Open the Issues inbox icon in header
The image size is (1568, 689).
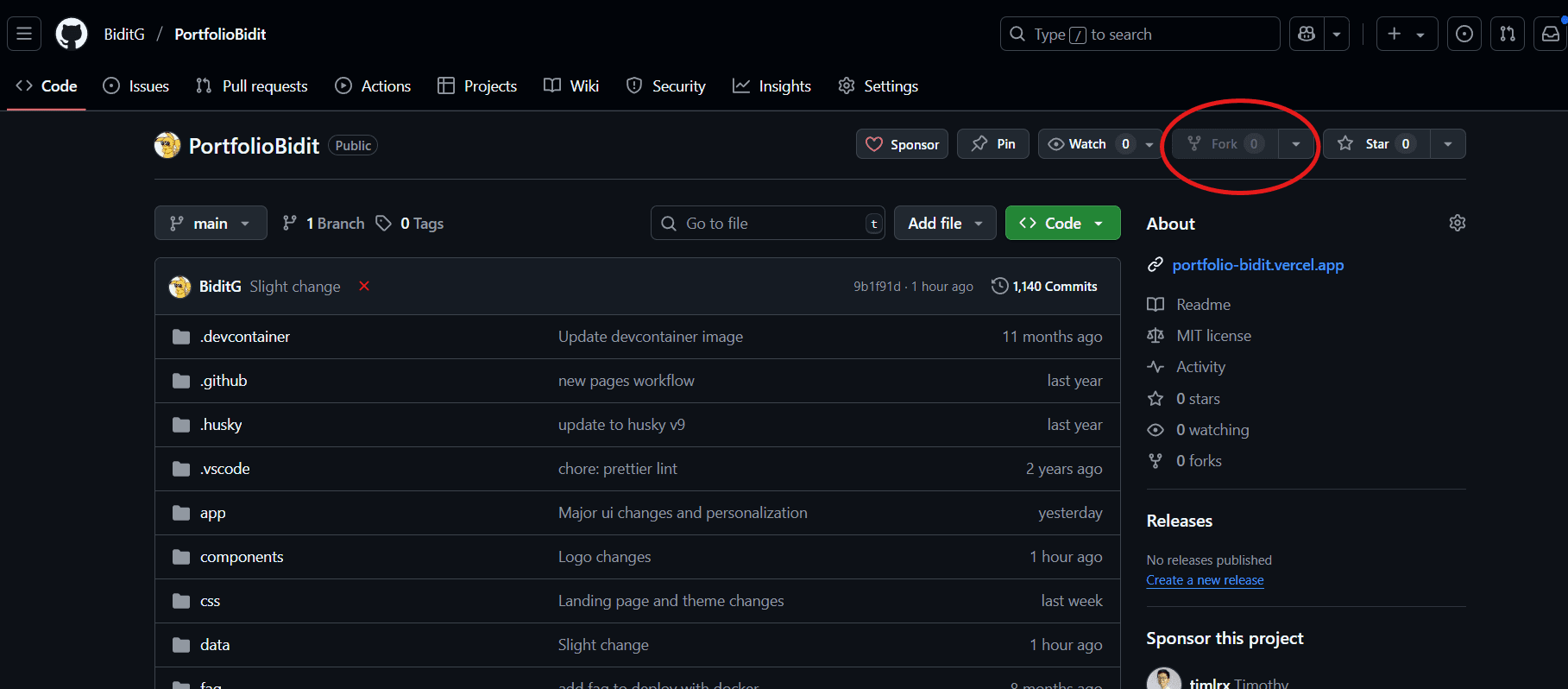pos(1464,34)
